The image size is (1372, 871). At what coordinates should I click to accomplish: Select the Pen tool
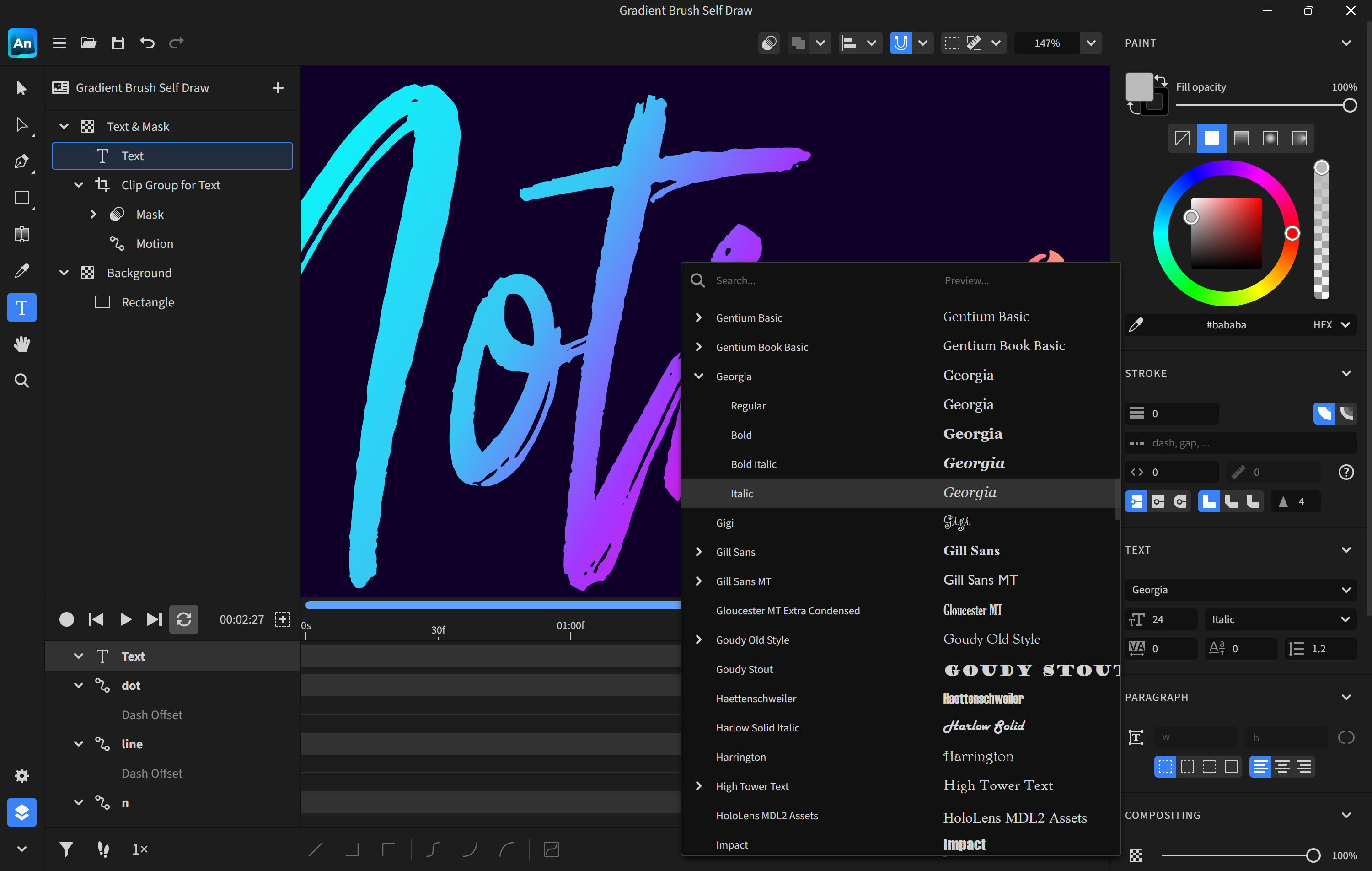[x=21, y=161]
